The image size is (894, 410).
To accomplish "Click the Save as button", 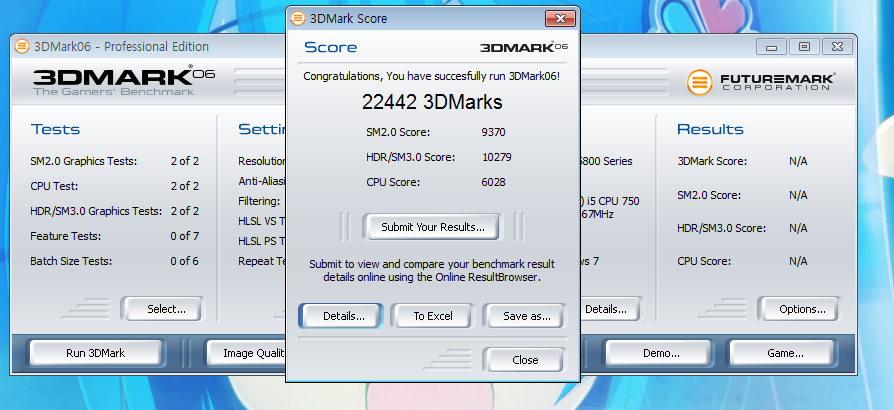I will pos(526,316).
